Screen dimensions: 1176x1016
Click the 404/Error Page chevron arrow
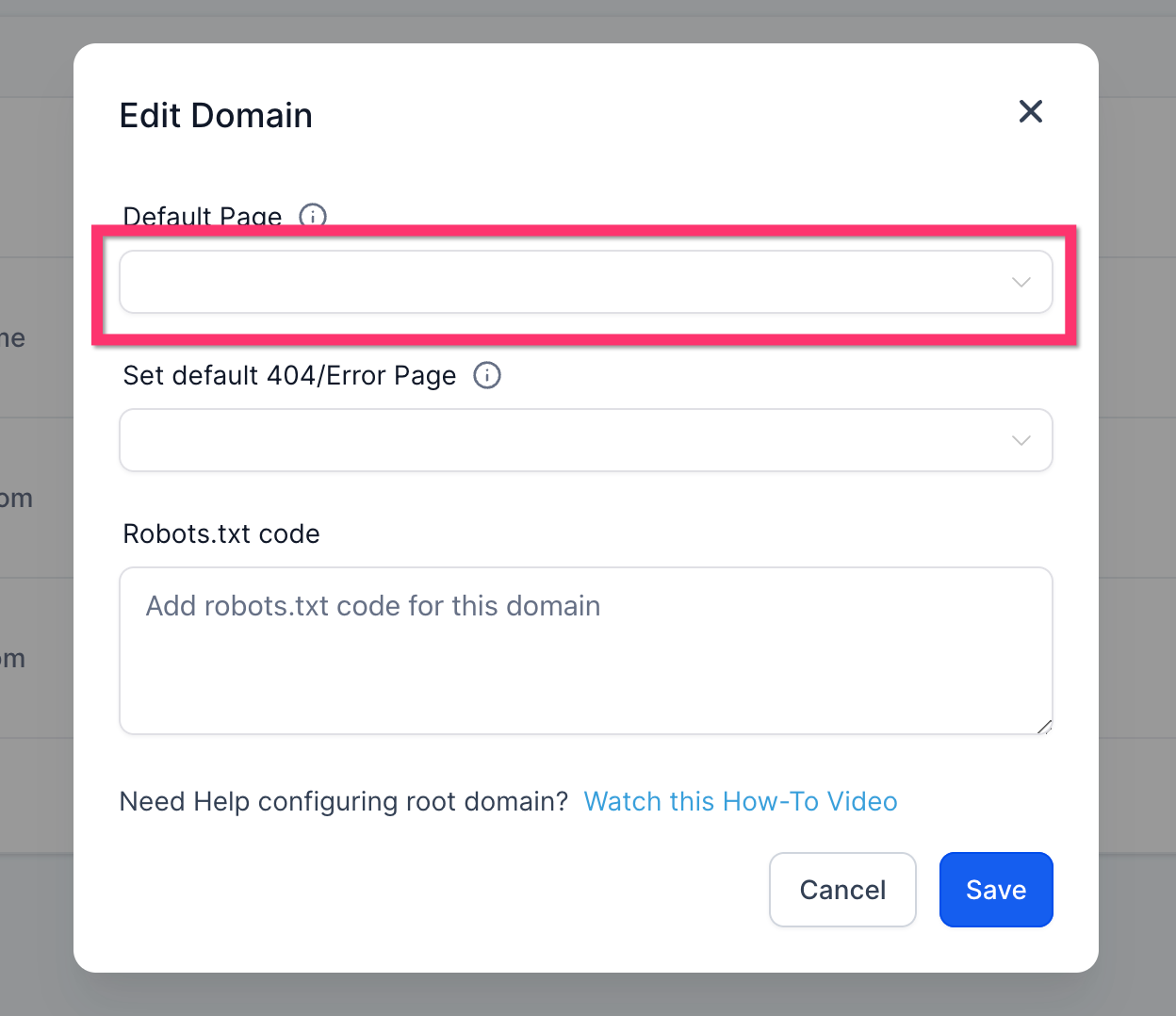coord(1021,440)
